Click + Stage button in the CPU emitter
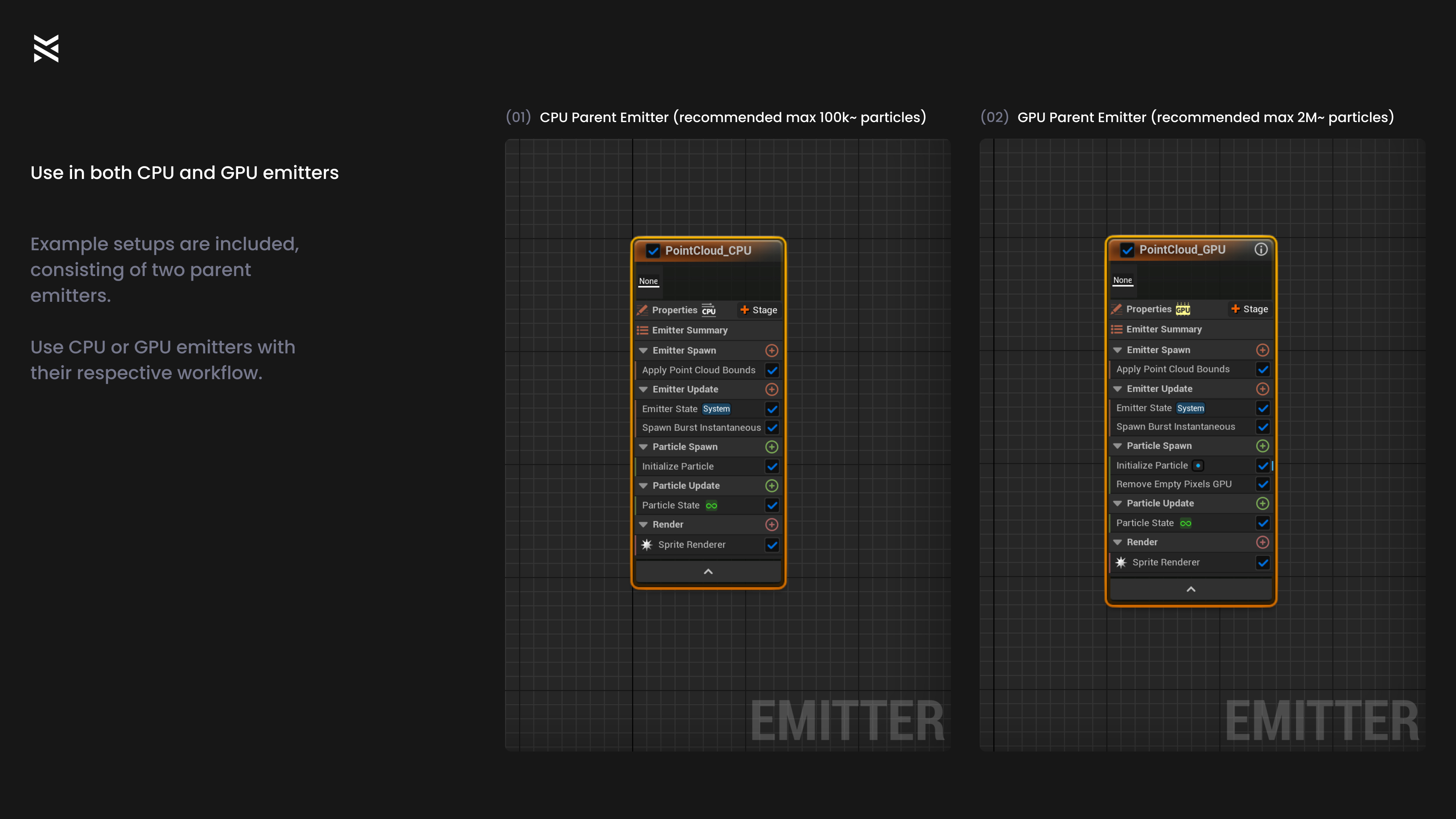Image resolution: width=1456 pixels, height=819 pixels. tap(758, 310)
